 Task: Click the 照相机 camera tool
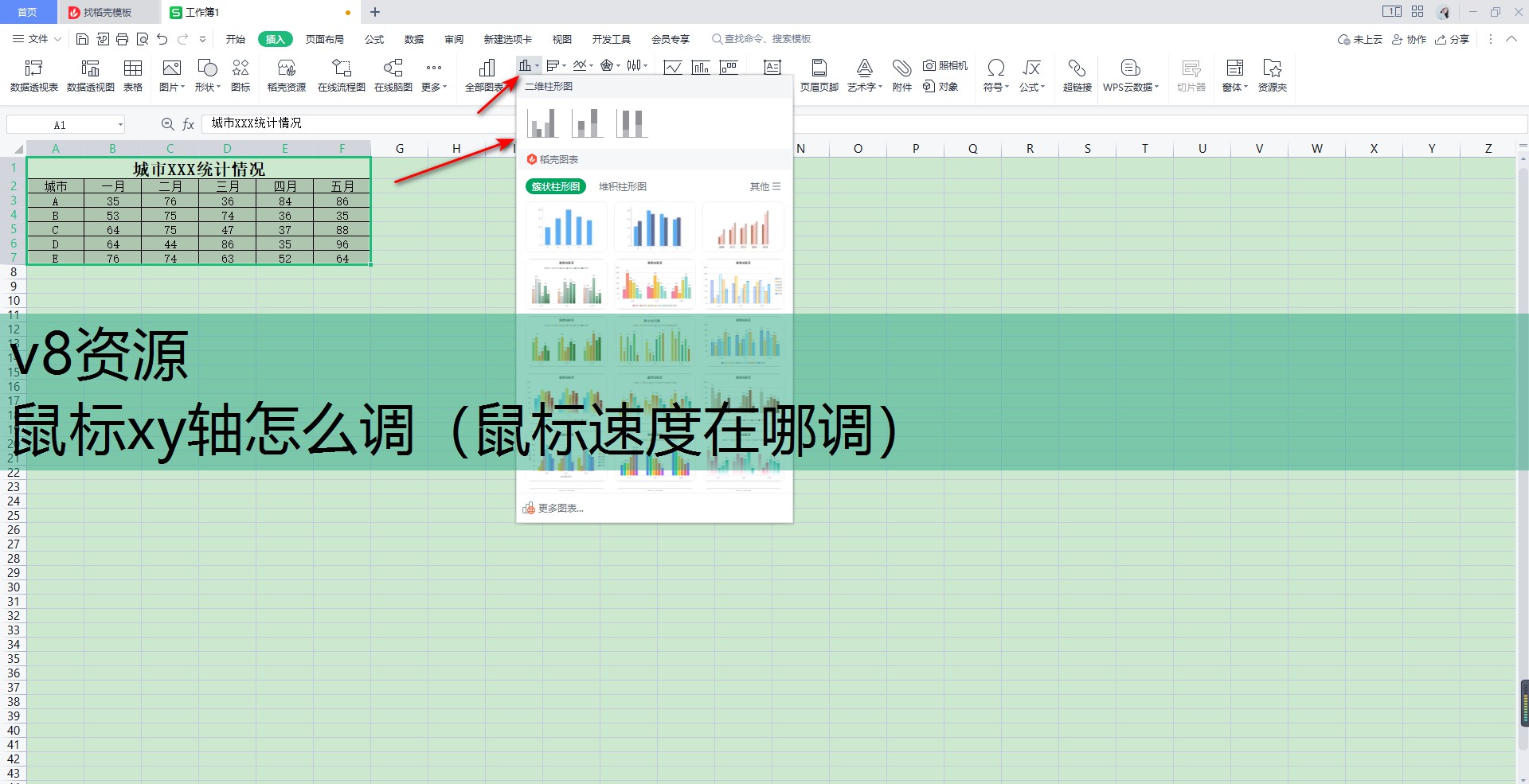click(945, 65)
